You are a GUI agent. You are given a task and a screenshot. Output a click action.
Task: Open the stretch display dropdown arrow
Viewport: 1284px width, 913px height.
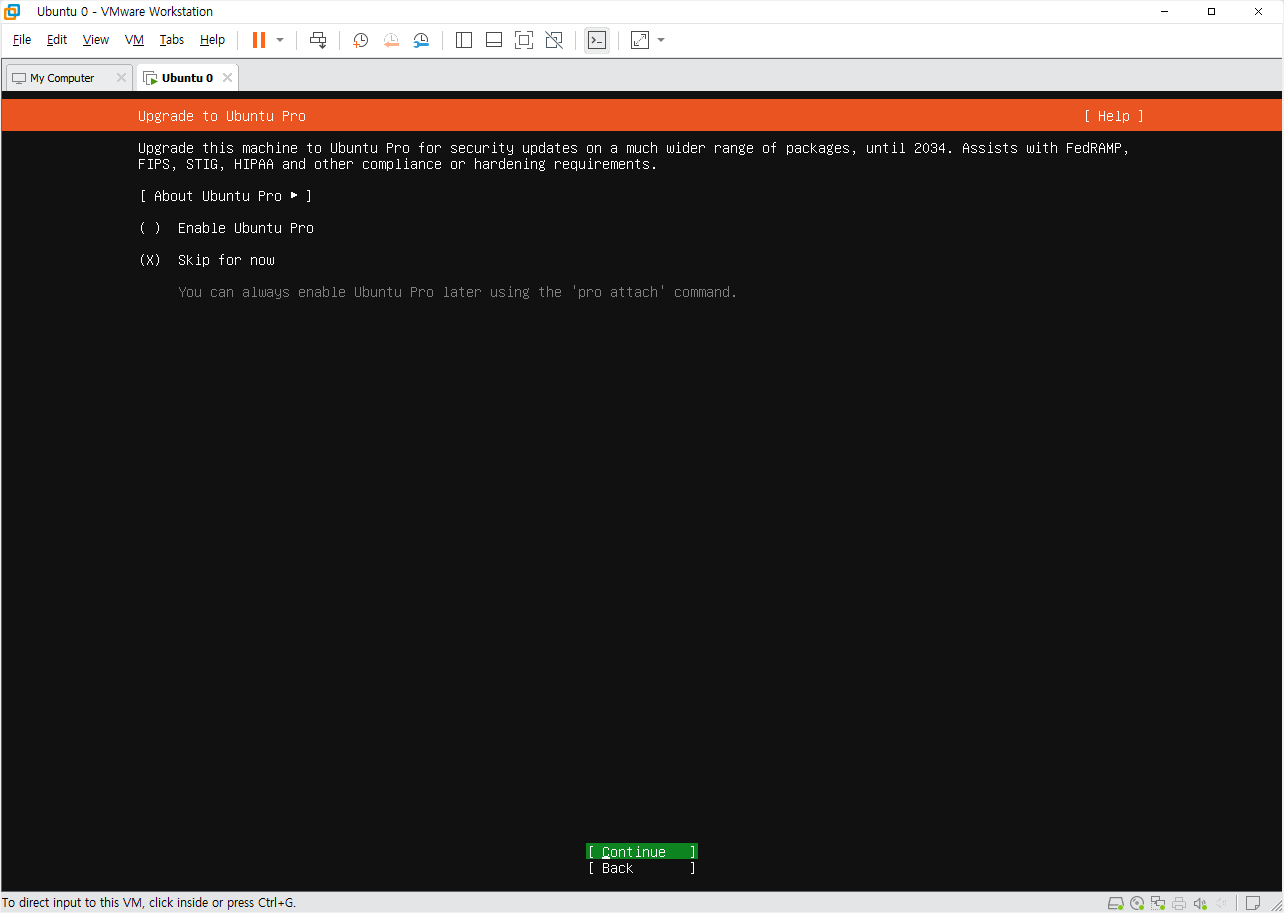point(661,40)
